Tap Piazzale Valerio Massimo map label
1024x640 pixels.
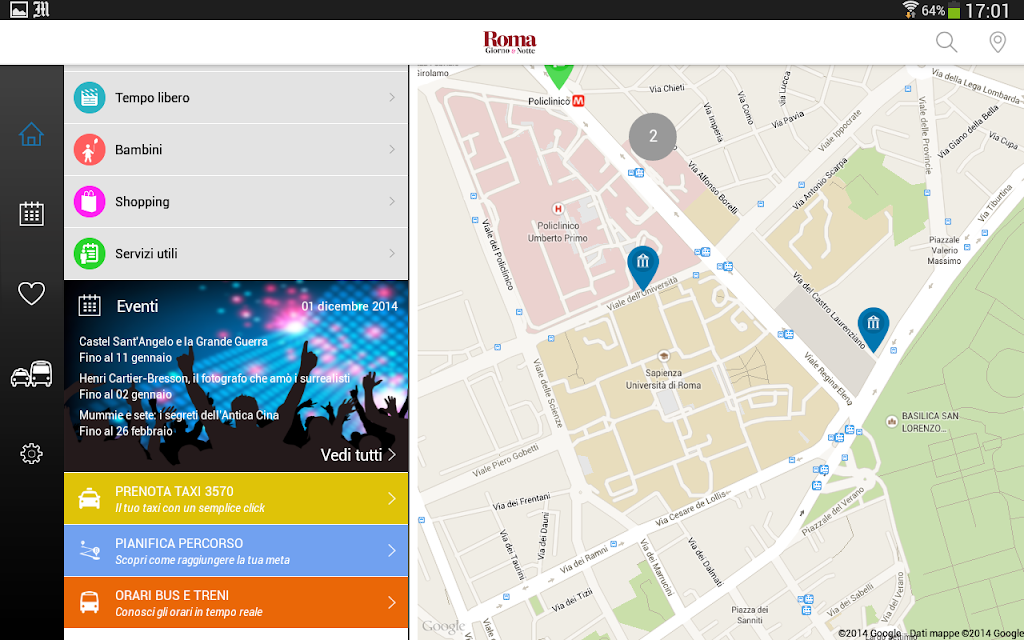point(944,250)
